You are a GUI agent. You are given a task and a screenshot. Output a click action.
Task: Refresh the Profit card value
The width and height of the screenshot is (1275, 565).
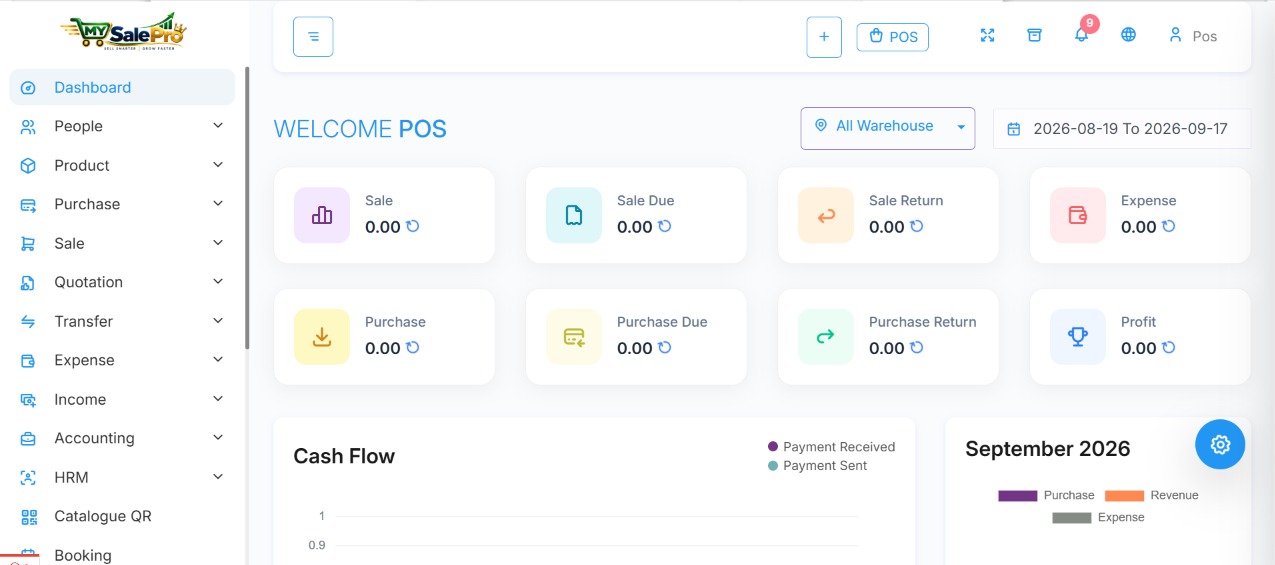(x=1169, y=348)
